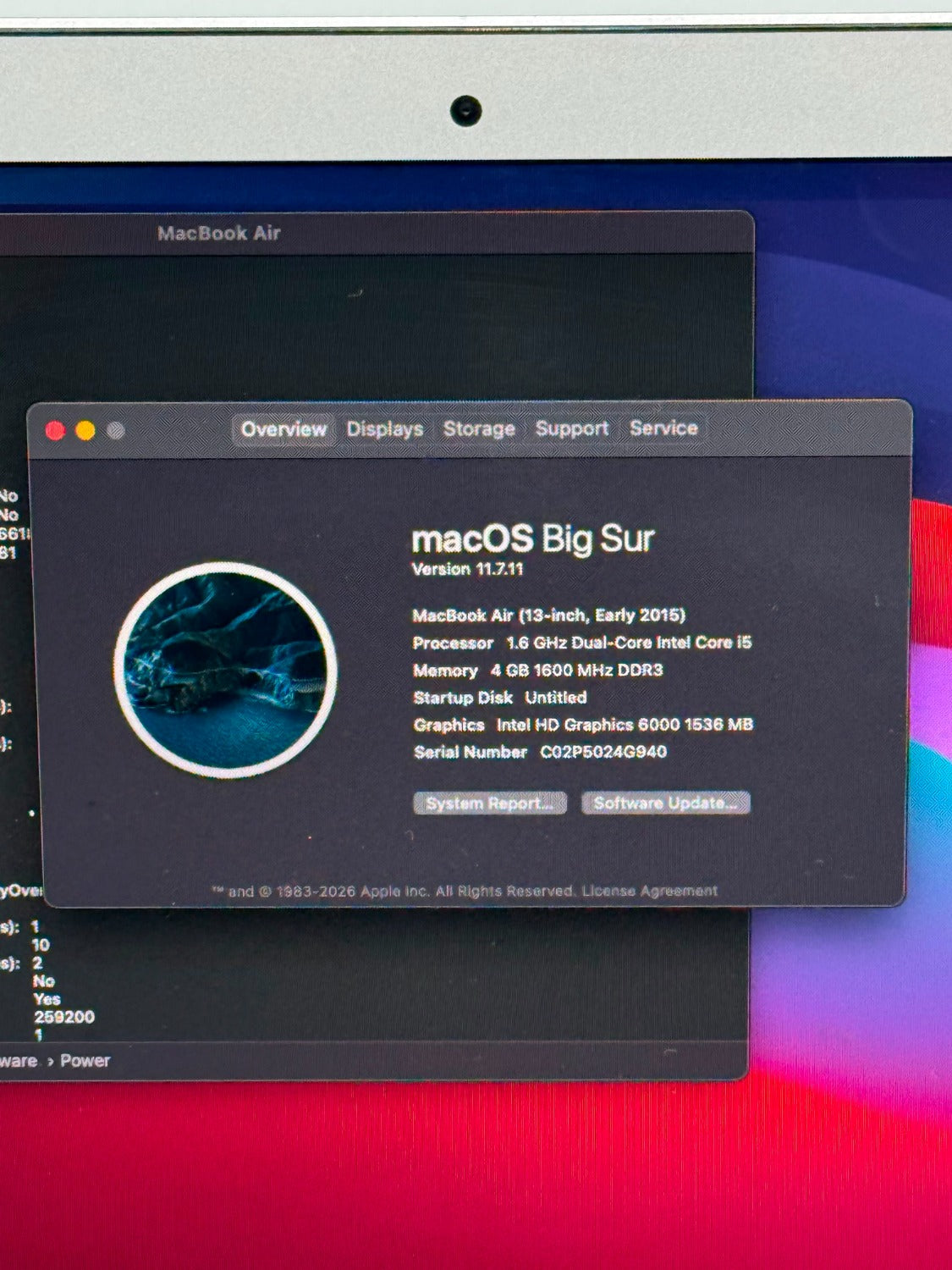
Task: Select the memory value 4 GB 1600 MHz DDR3
Action: [577, 671]
